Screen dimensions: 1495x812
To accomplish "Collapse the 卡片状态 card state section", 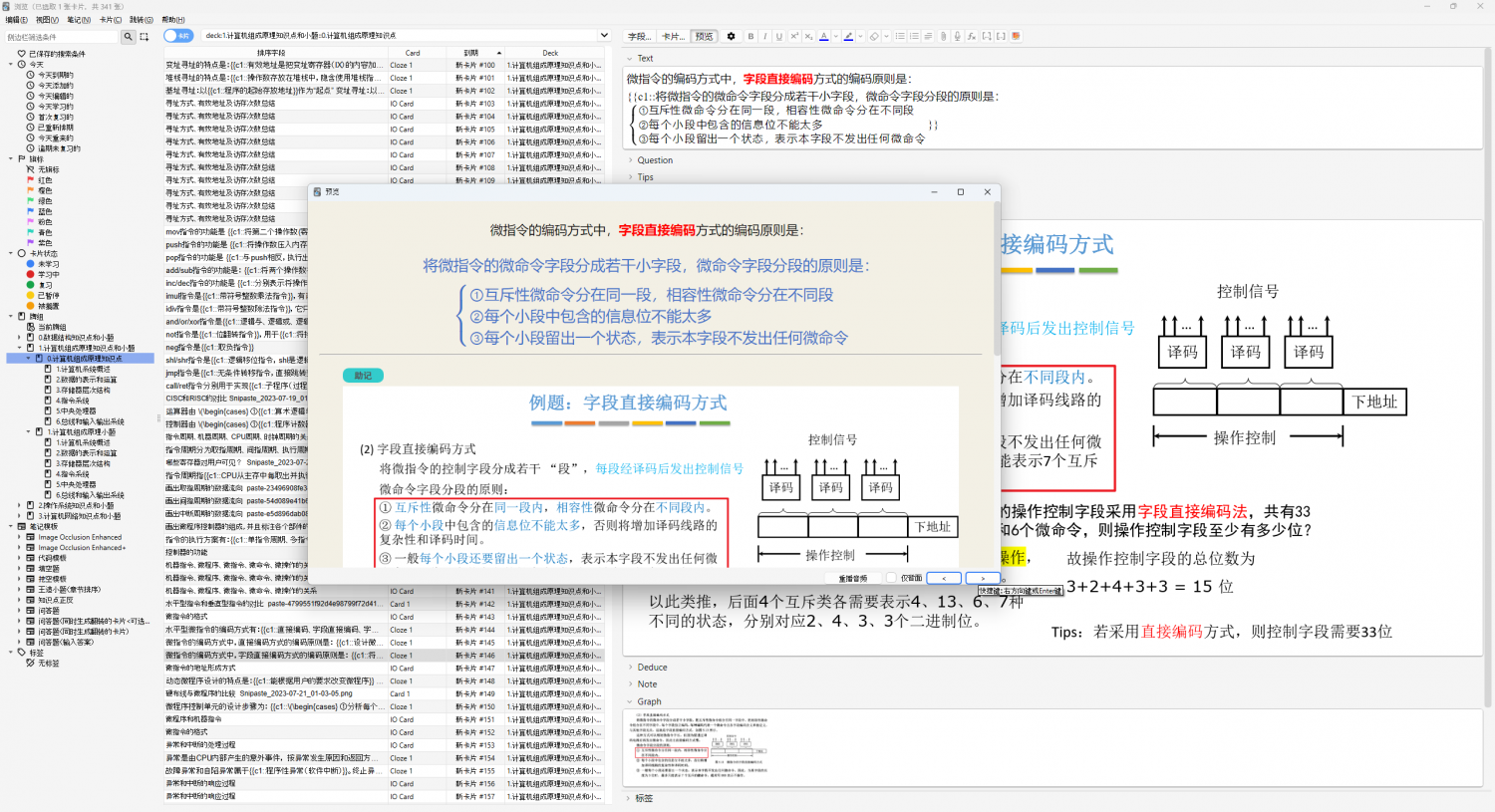I will 11,253.
